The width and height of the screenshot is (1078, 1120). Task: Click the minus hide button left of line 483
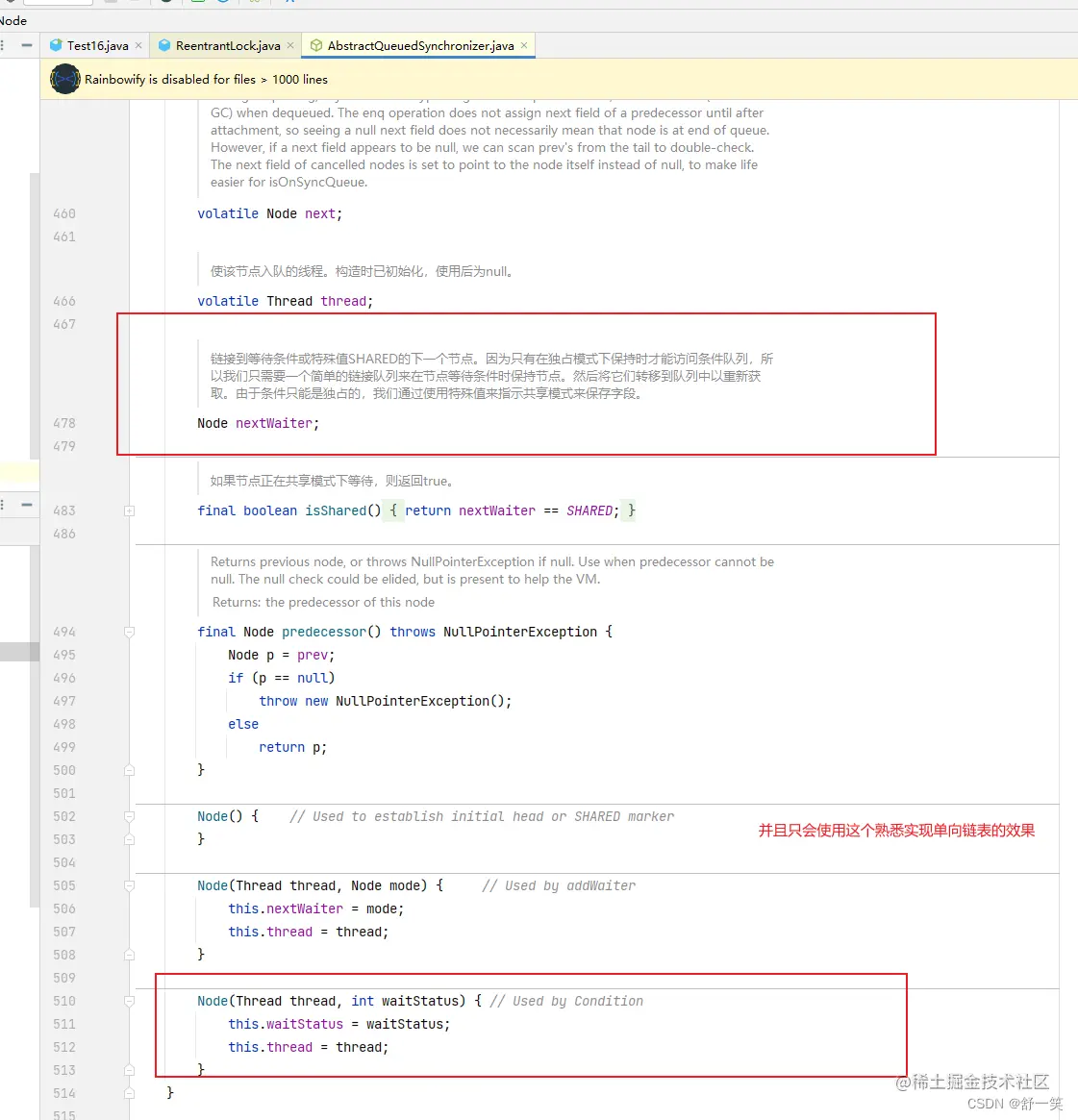pyautogui.click(x=26, y=505)
